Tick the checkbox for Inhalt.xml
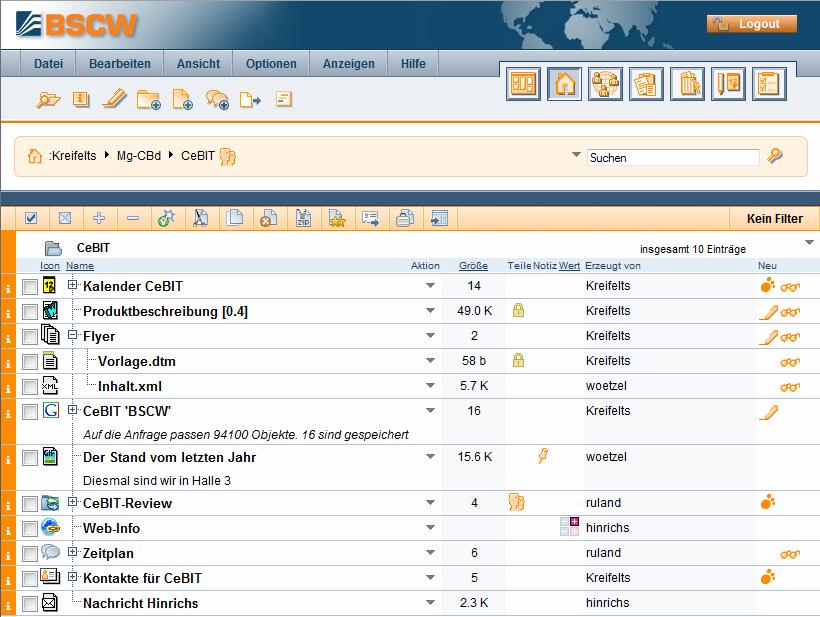This screenshot has height=617, width=820. coord(30,387)
